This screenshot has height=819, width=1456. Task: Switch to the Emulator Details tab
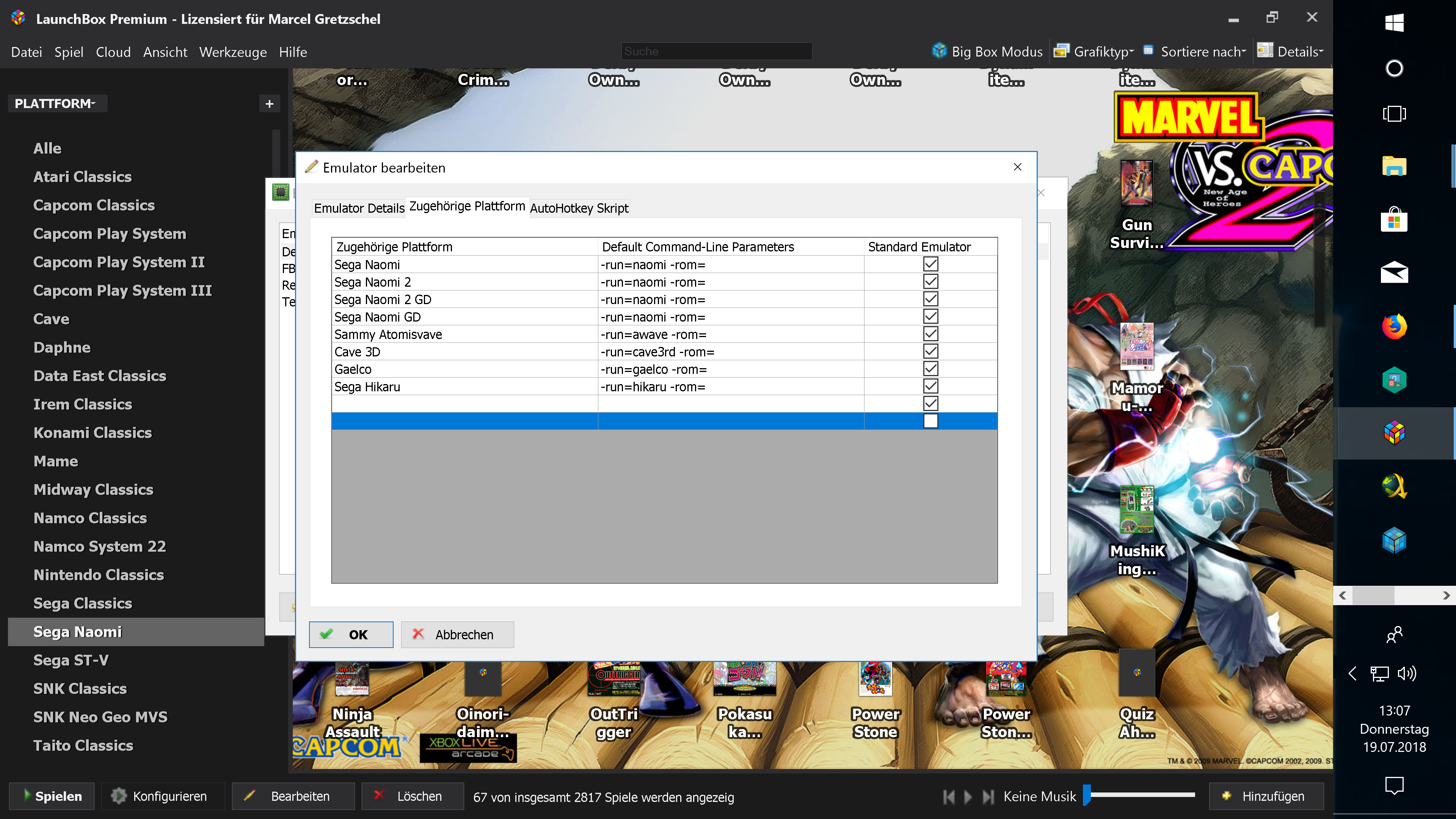(359, 208)
